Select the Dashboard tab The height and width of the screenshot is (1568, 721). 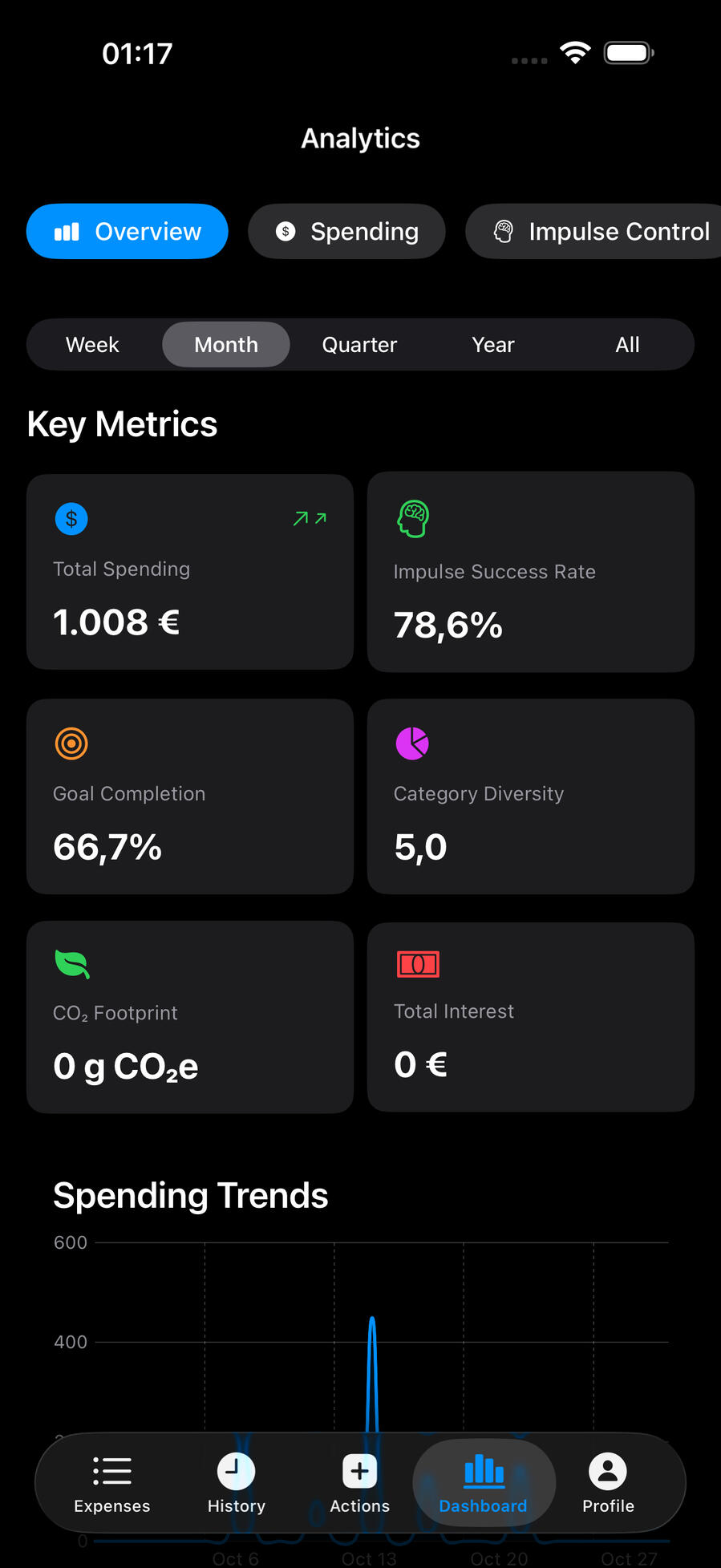tap(484, 1482)
